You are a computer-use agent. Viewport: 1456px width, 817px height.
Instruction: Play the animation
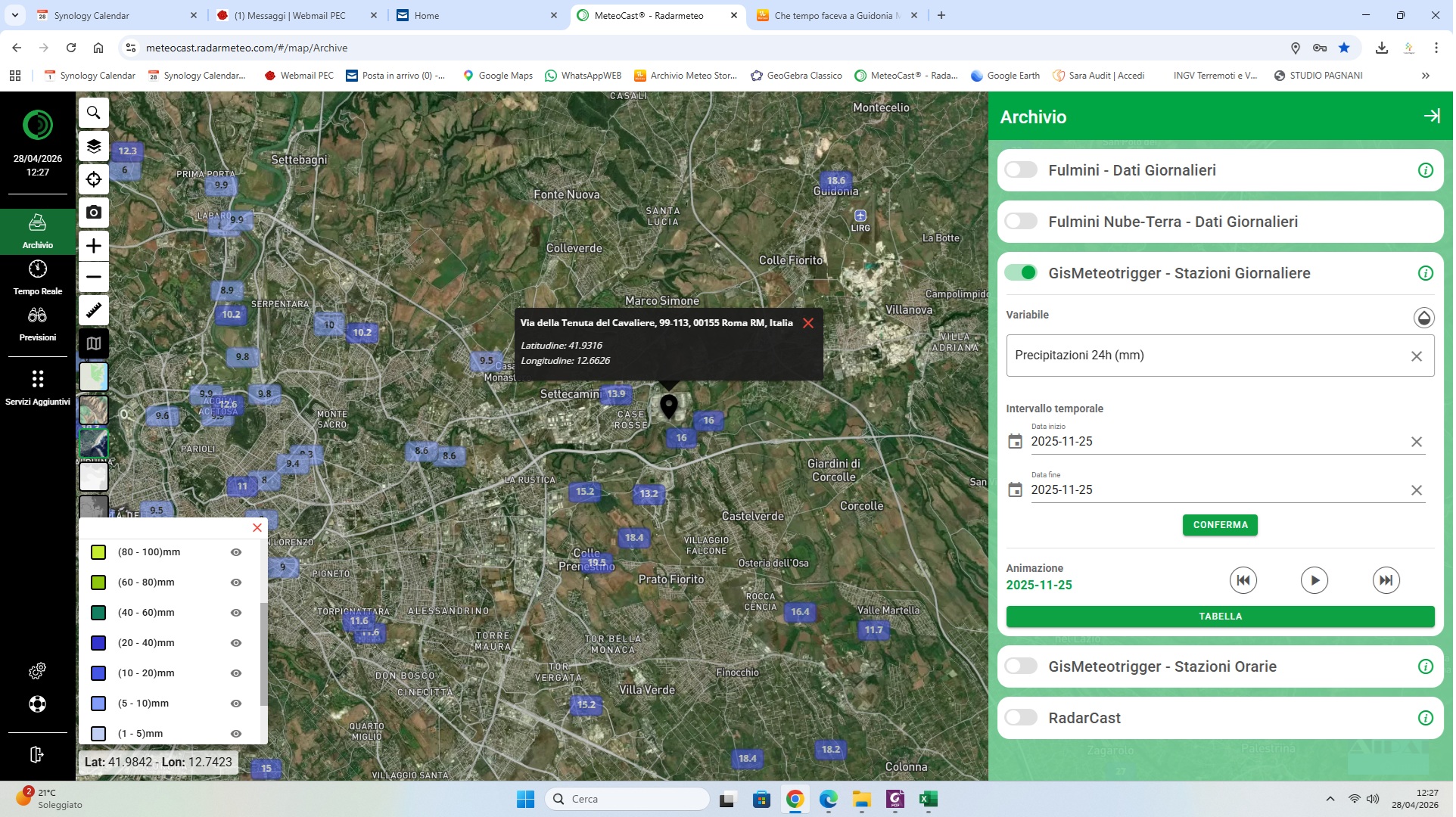[x=1314, y=580]
